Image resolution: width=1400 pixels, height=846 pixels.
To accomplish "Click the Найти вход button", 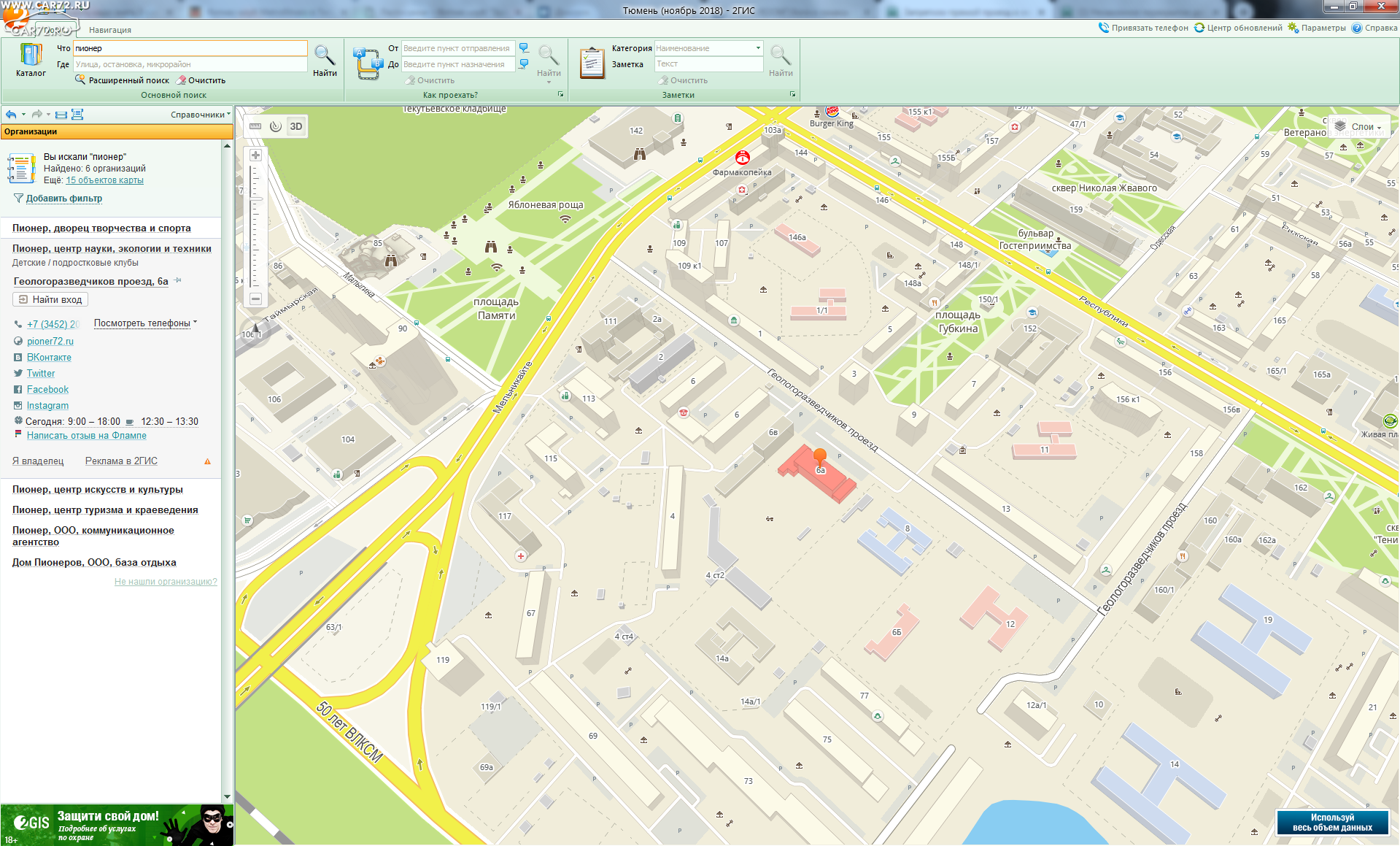I will [50, 299].
